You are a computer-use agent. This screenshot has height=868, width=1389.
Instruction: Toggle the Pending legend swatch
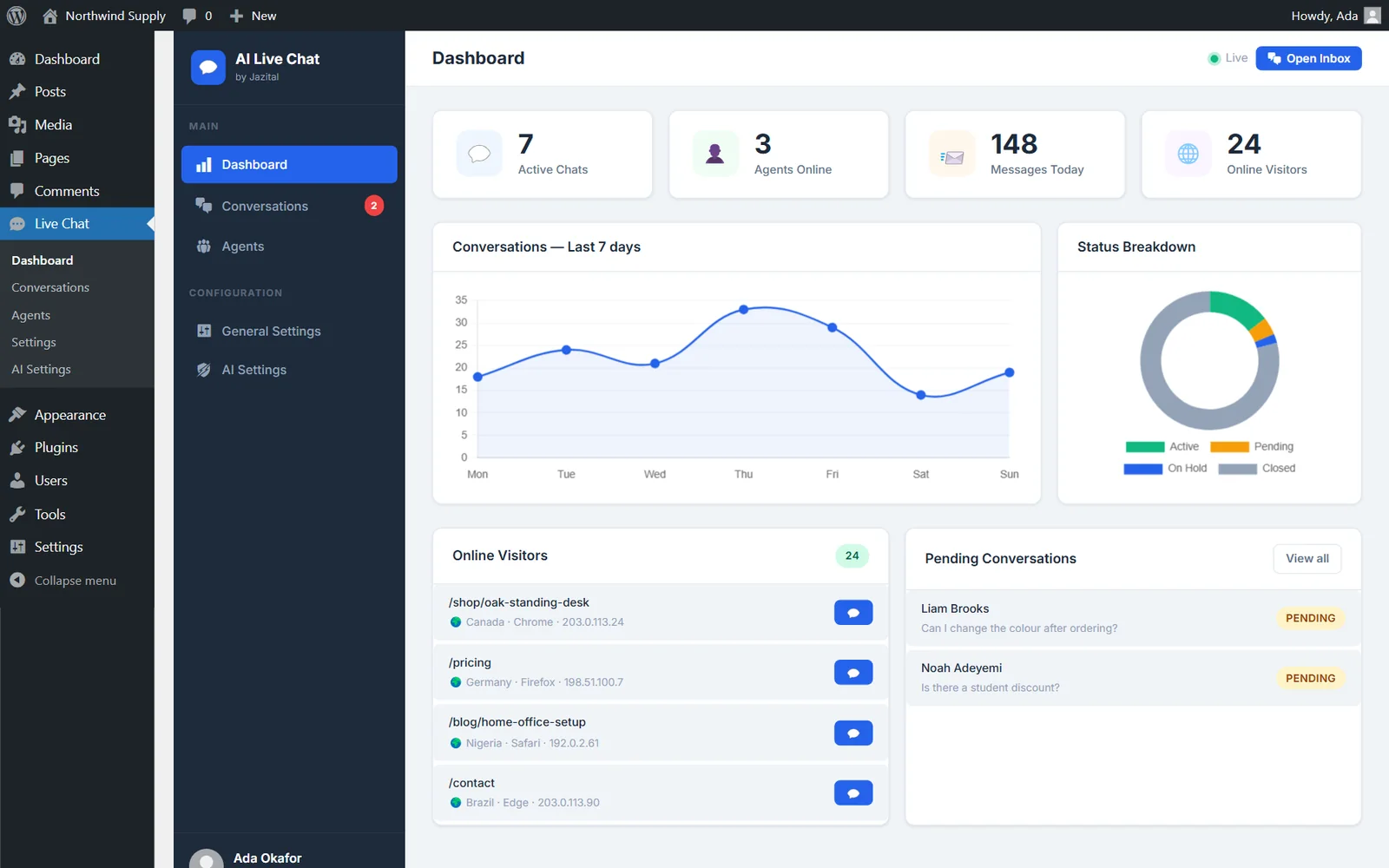tap(1229, 447)
